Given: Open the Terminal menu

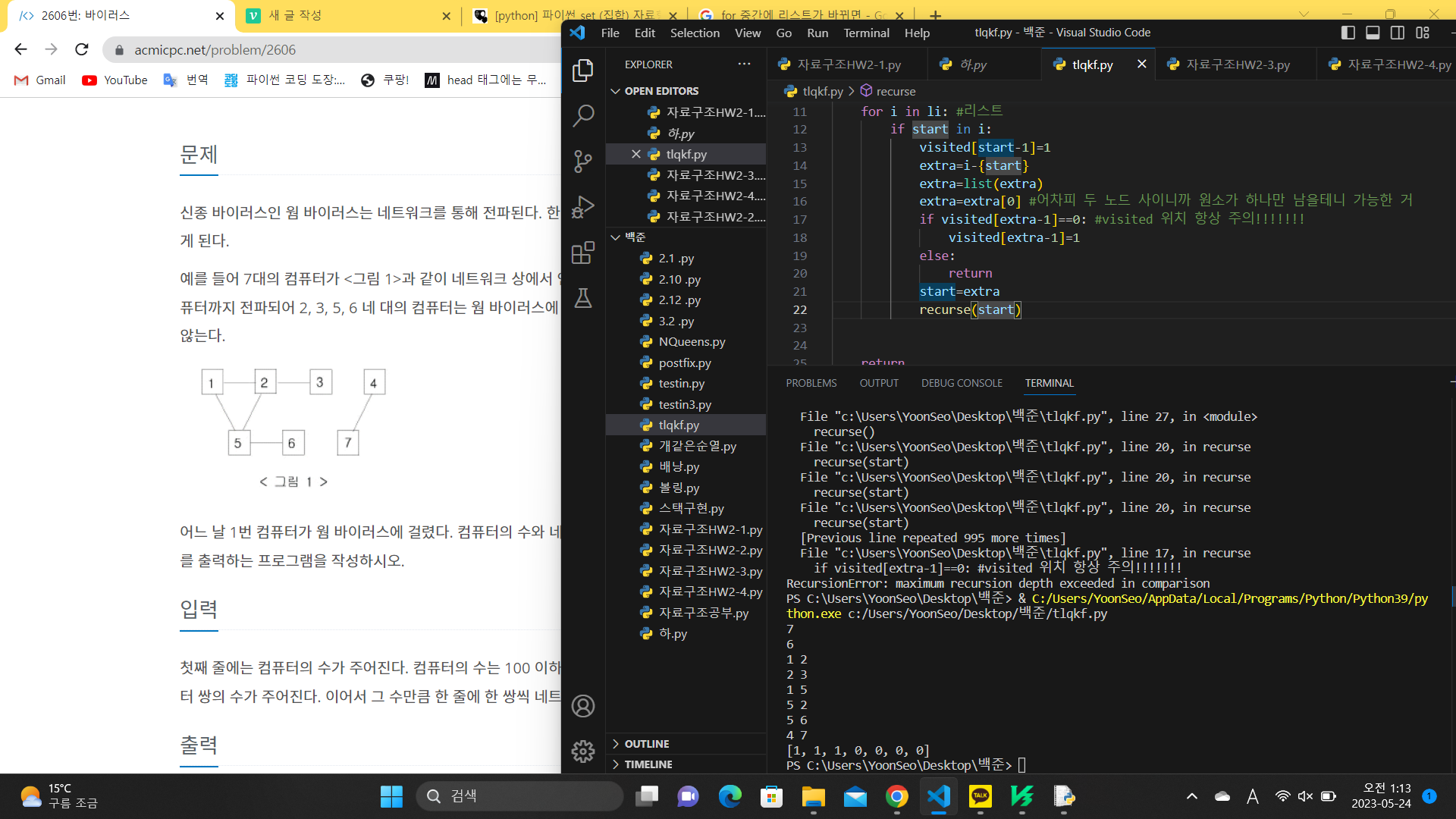Looking at the screenshot, I should pos(866,33).
